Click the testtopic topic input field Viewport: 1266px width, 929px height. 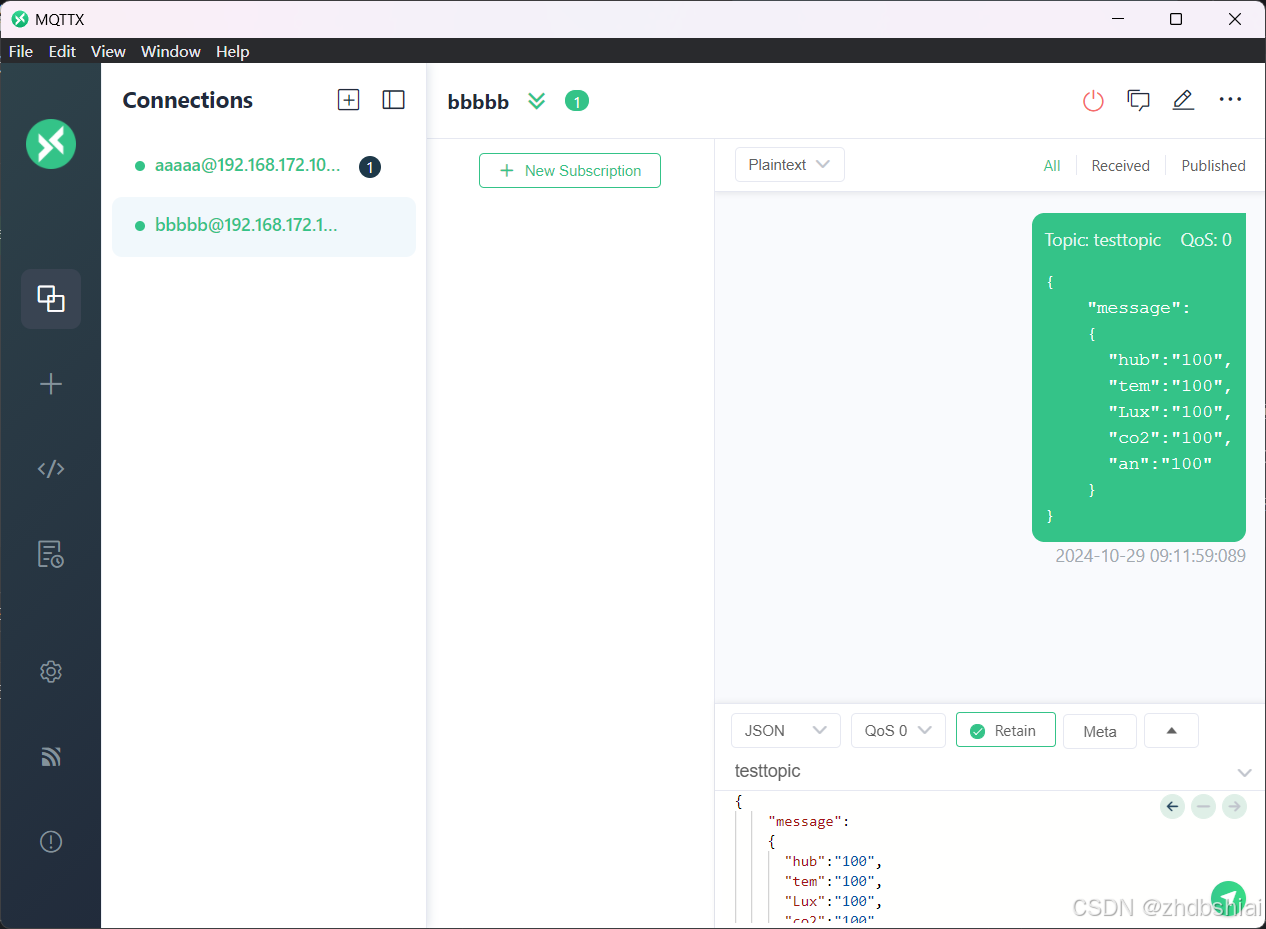pos(980,772)
